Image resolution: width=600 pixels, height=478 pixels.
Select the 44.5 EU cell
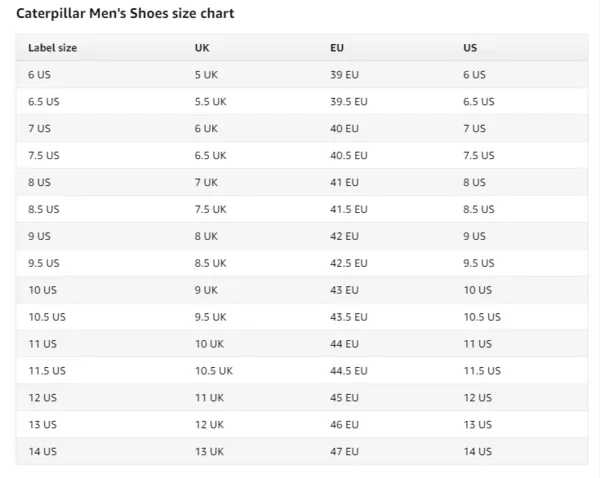pyautogui.click(x=349, y=371)
